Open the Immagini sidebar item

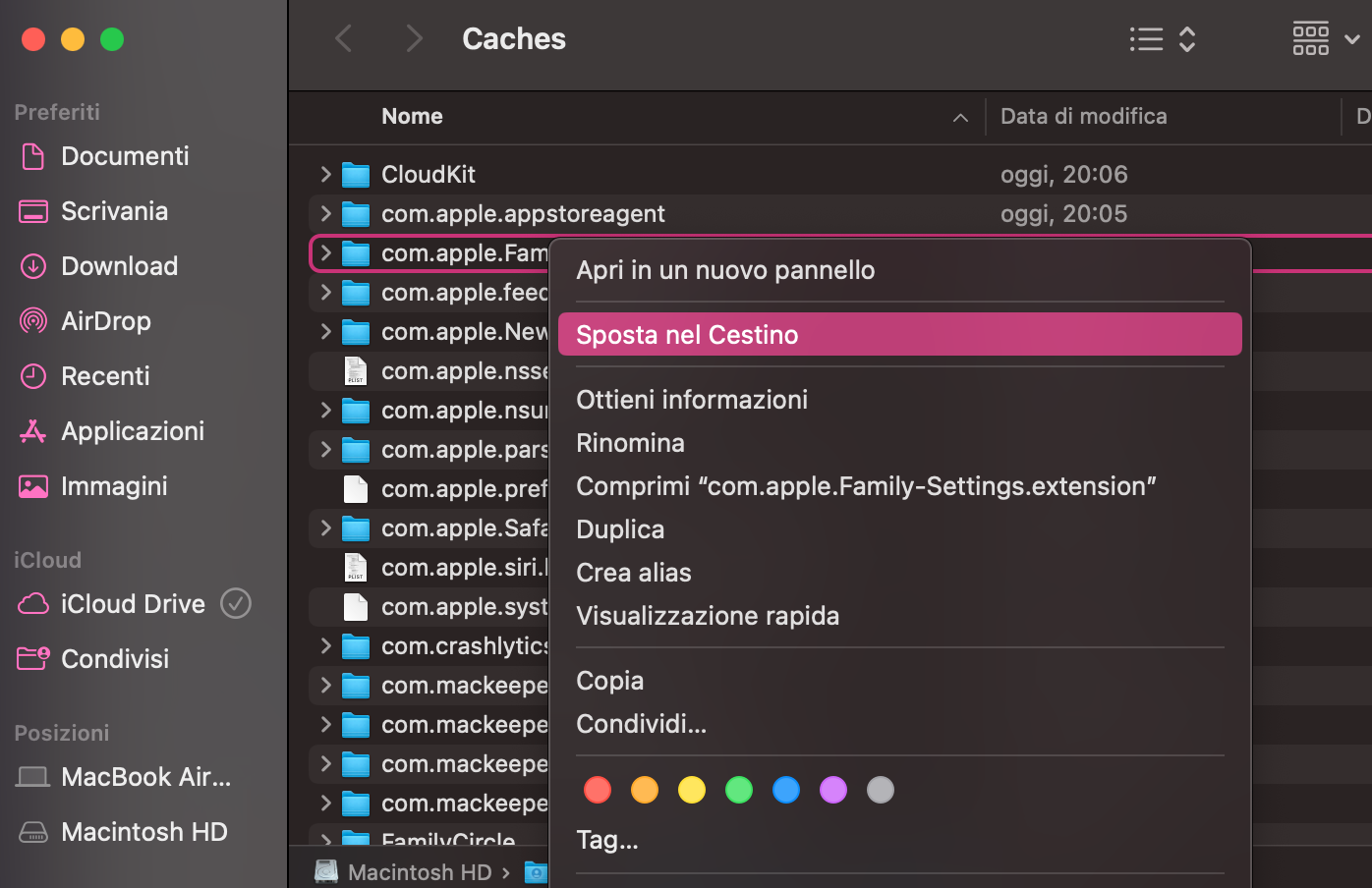pyautogui.click(x=113, y=485)
